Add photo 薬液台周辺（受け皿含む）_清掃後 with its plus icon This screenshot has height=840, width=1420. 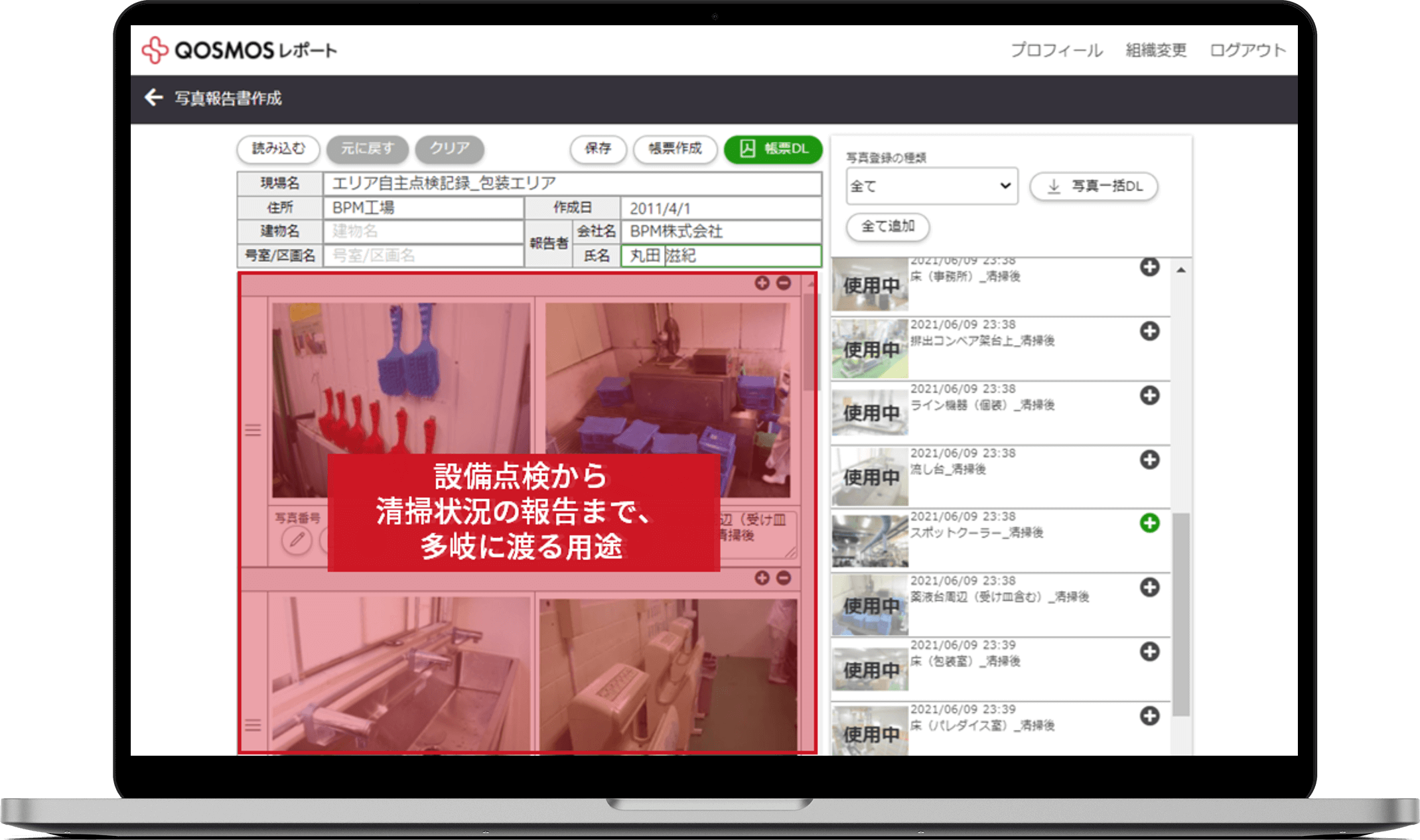point(1150,587)
